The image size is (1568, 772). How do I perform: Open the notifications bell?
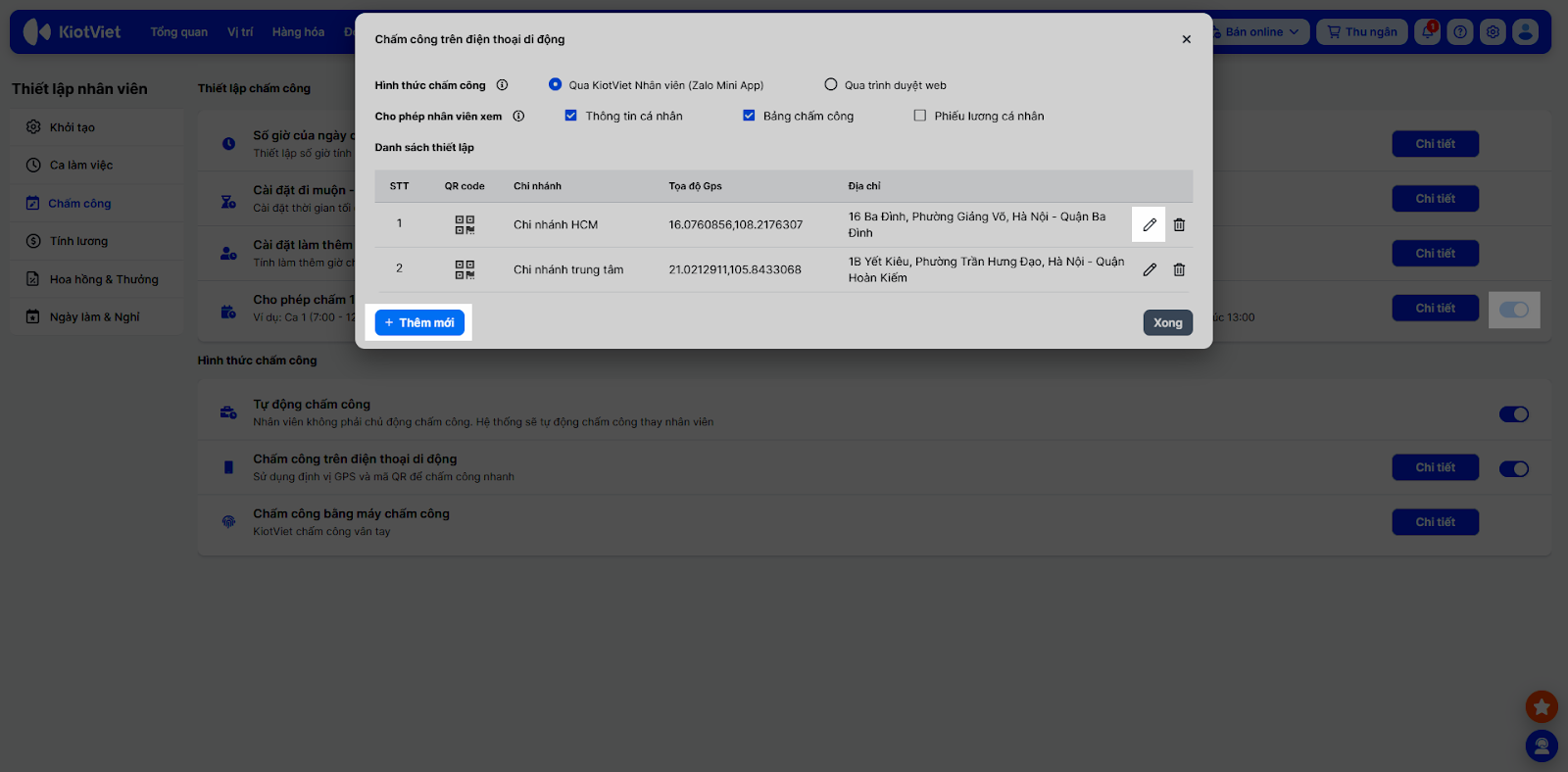[x=1428, y=32]
